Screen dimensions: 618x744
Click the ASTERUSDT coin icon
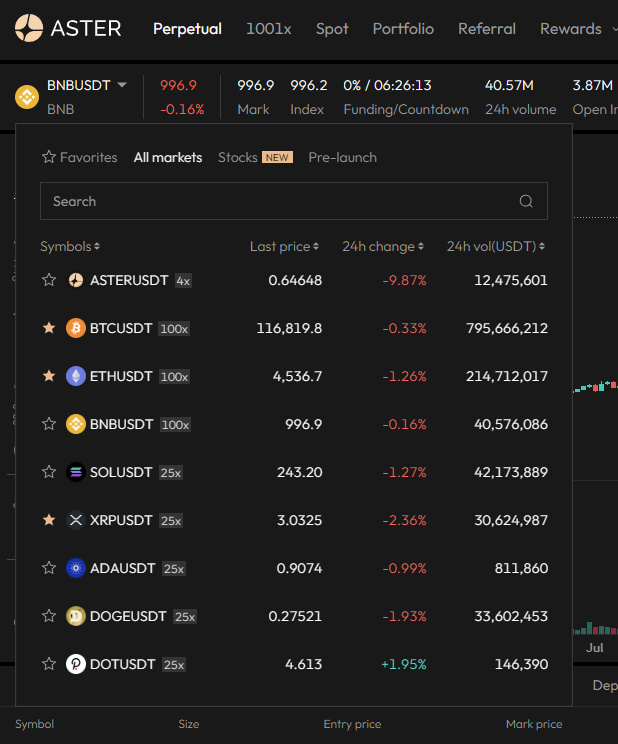tap(75, 280)
